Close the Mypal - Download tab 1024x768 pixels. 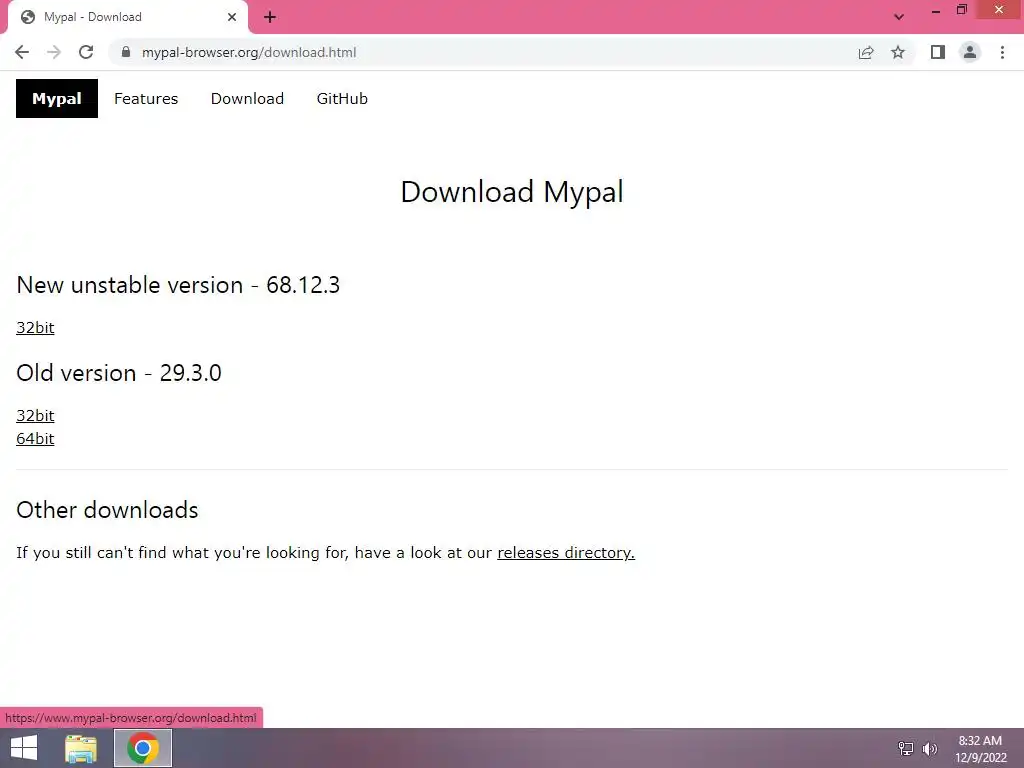coord(232,17)
